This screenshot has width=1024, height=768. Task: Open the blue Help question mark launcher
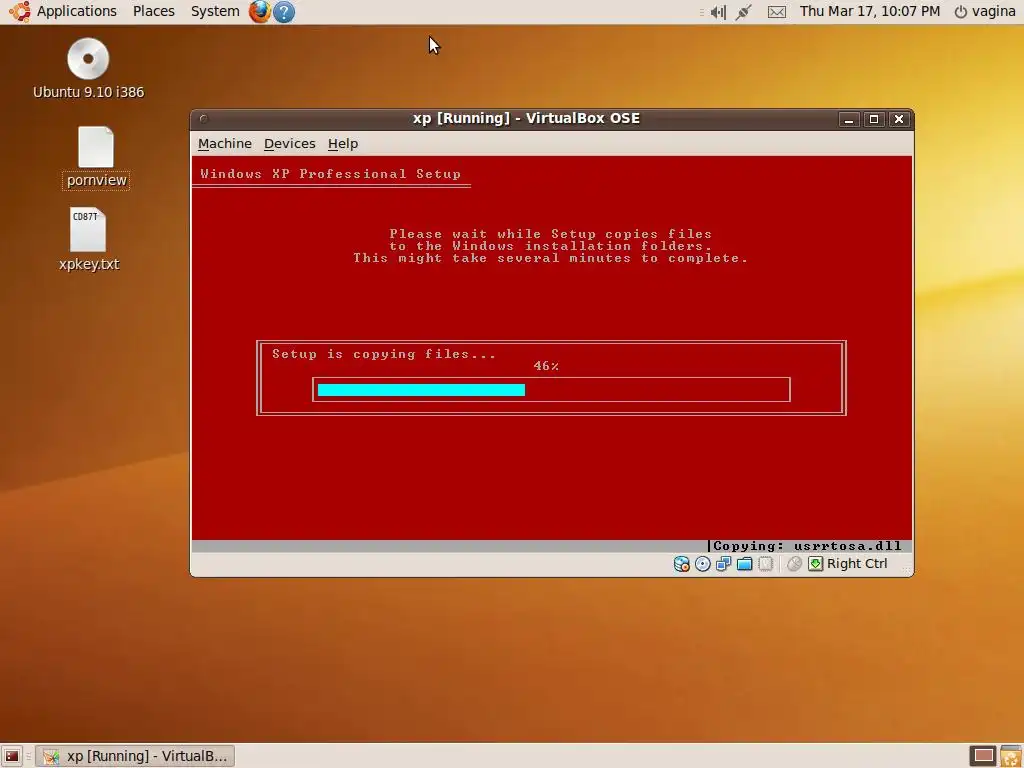tap(283, 12)
